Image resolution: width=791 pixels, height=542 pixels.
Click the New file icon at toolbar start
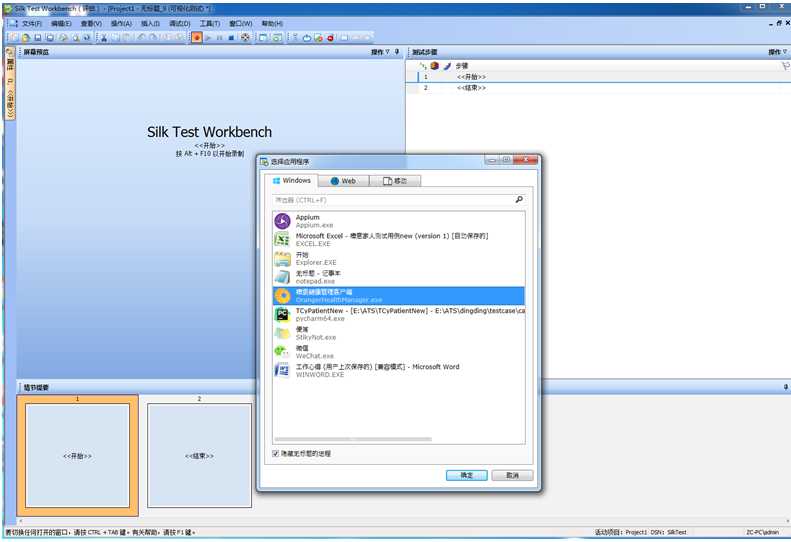(x=14, y=38)
